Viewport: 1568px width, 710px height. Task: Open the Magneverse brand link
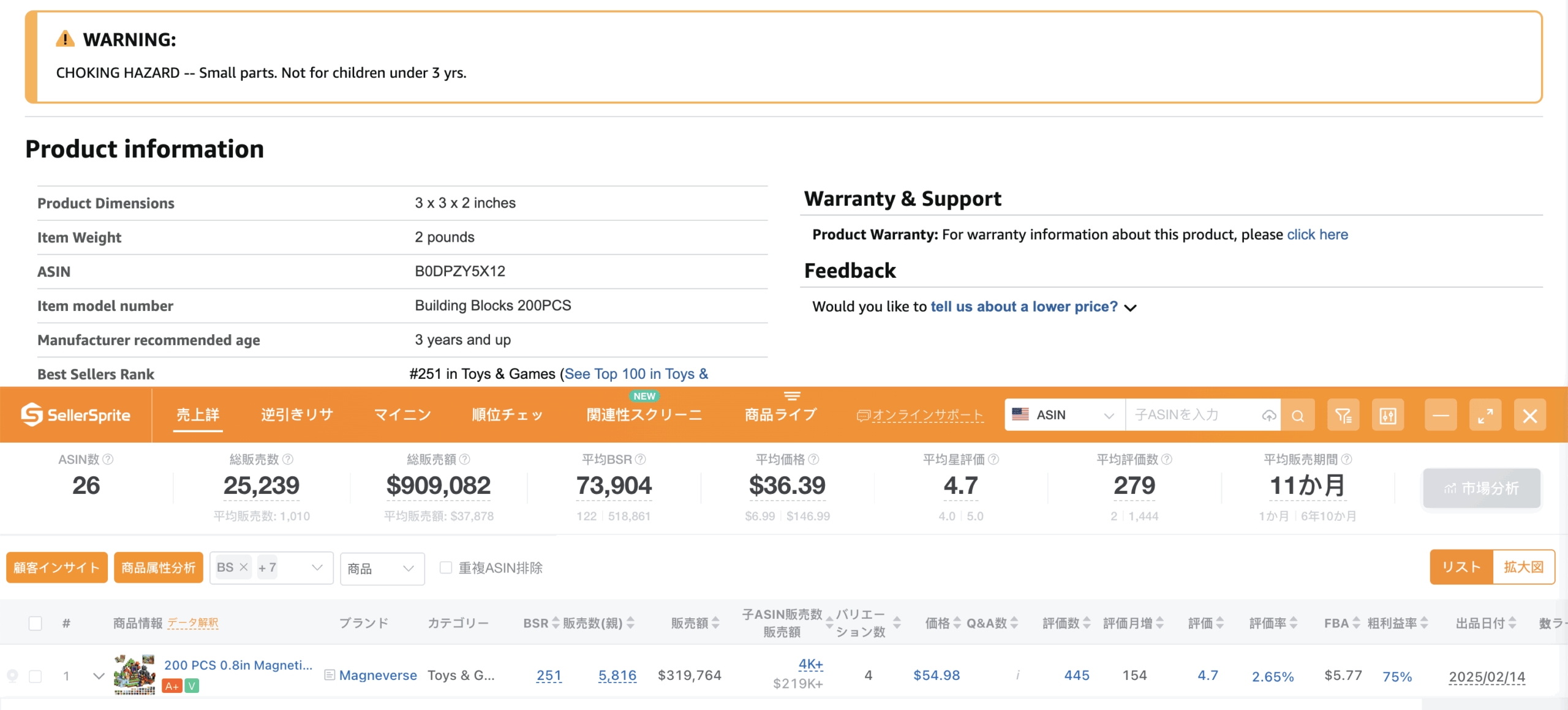[x=378, y=675]
